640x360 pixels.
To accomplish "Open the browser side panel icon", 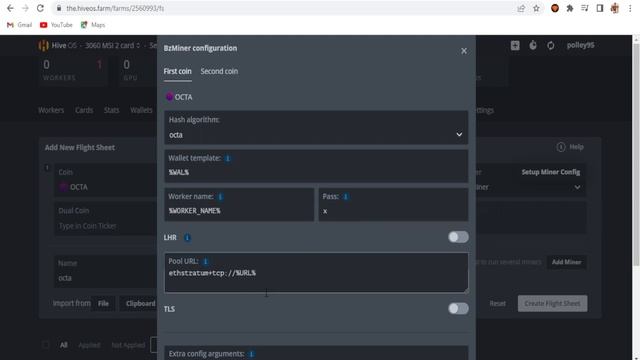I will 600,8.
